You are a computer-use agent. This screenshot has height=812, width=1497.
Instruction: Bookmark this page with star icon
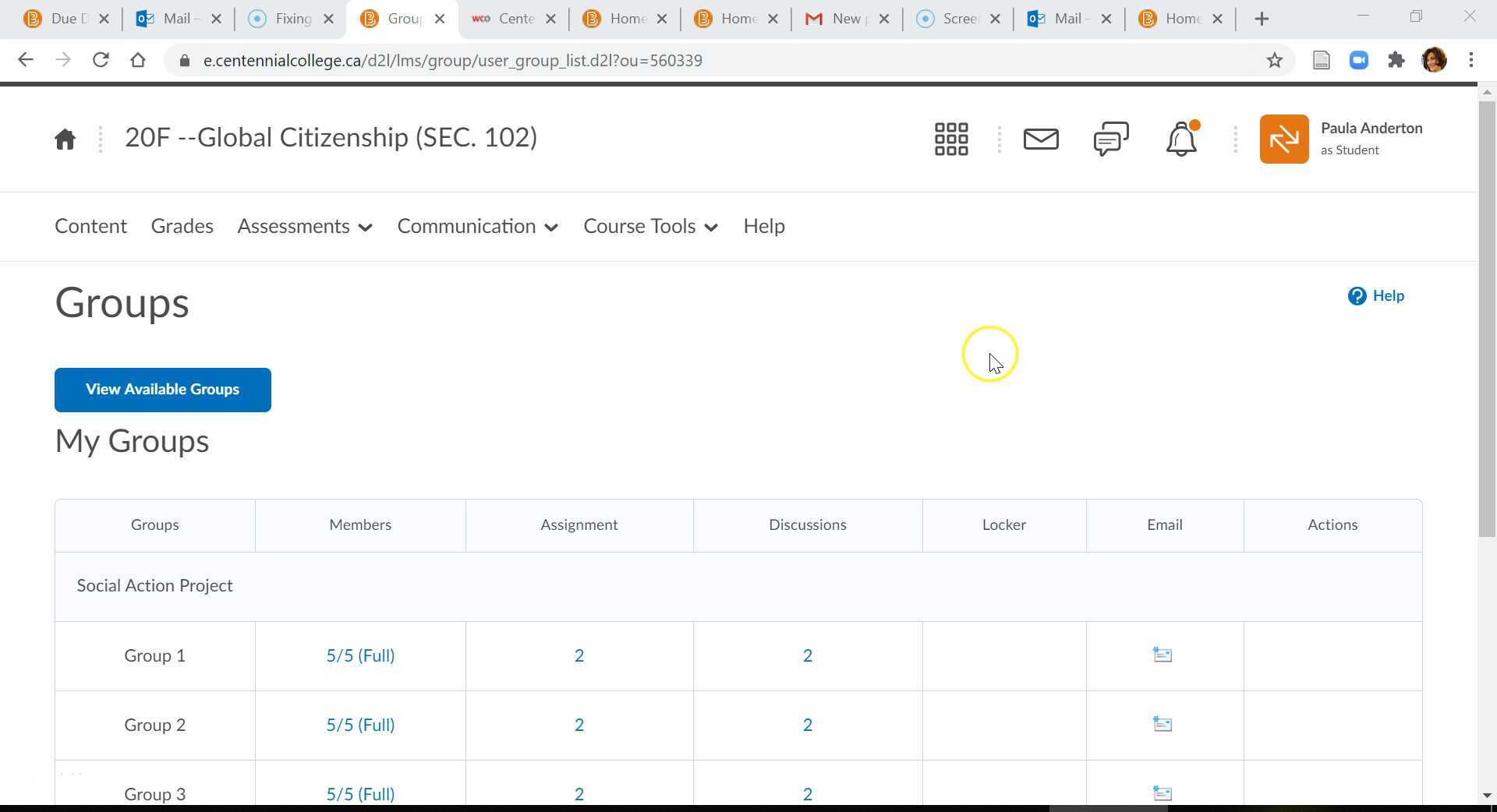pyautogui.click(x=1274, y=61)
